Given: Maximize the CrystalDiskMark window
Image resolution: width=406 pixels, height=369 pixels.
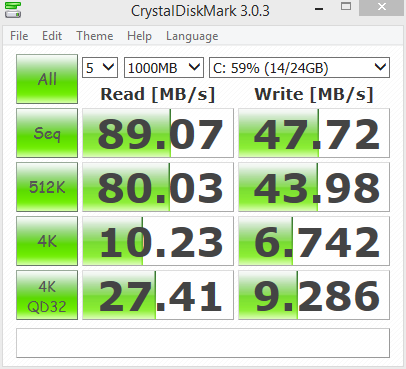Looking at the screenshot, I should [x=346, y=7].
